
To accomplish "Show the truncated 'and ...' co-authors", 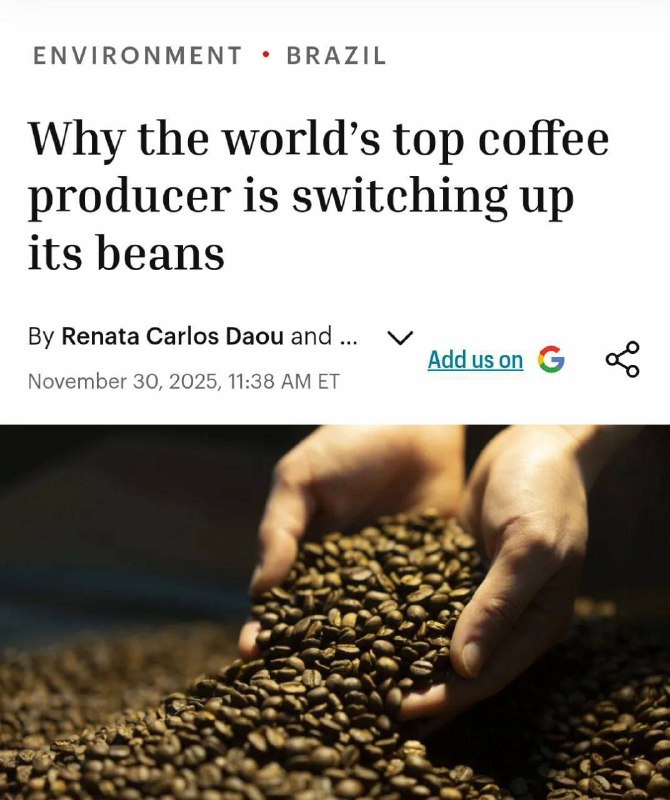I will 324,336.
